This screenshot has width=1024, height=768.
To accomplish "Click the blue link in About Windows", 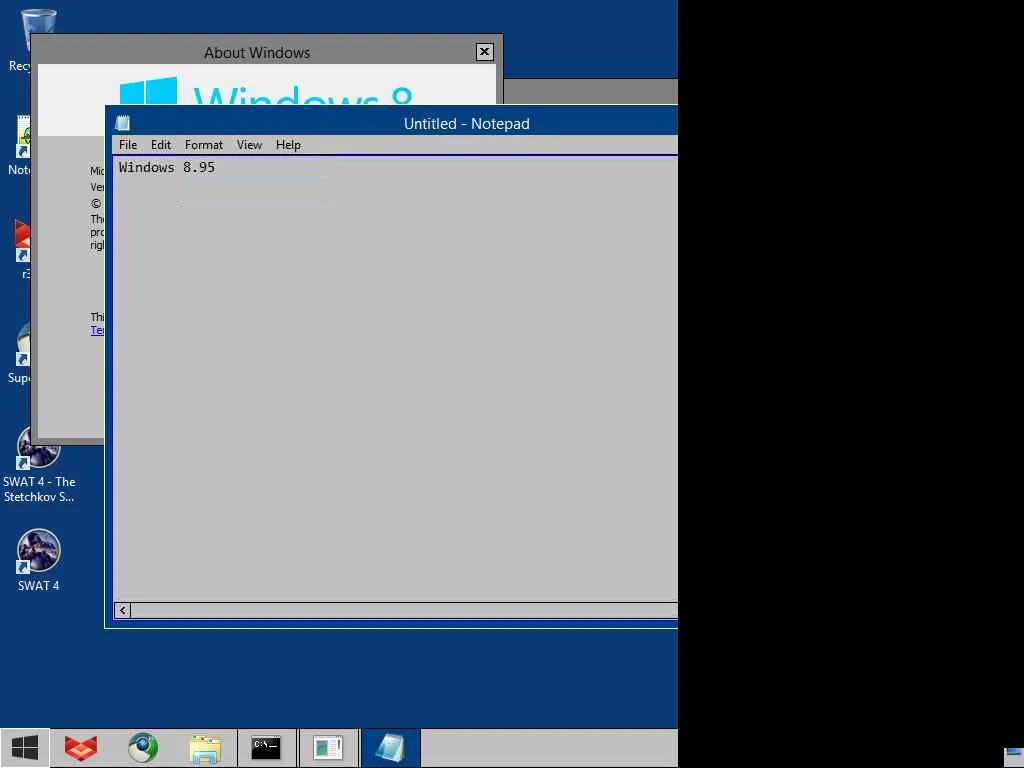I will click(97, 330).
